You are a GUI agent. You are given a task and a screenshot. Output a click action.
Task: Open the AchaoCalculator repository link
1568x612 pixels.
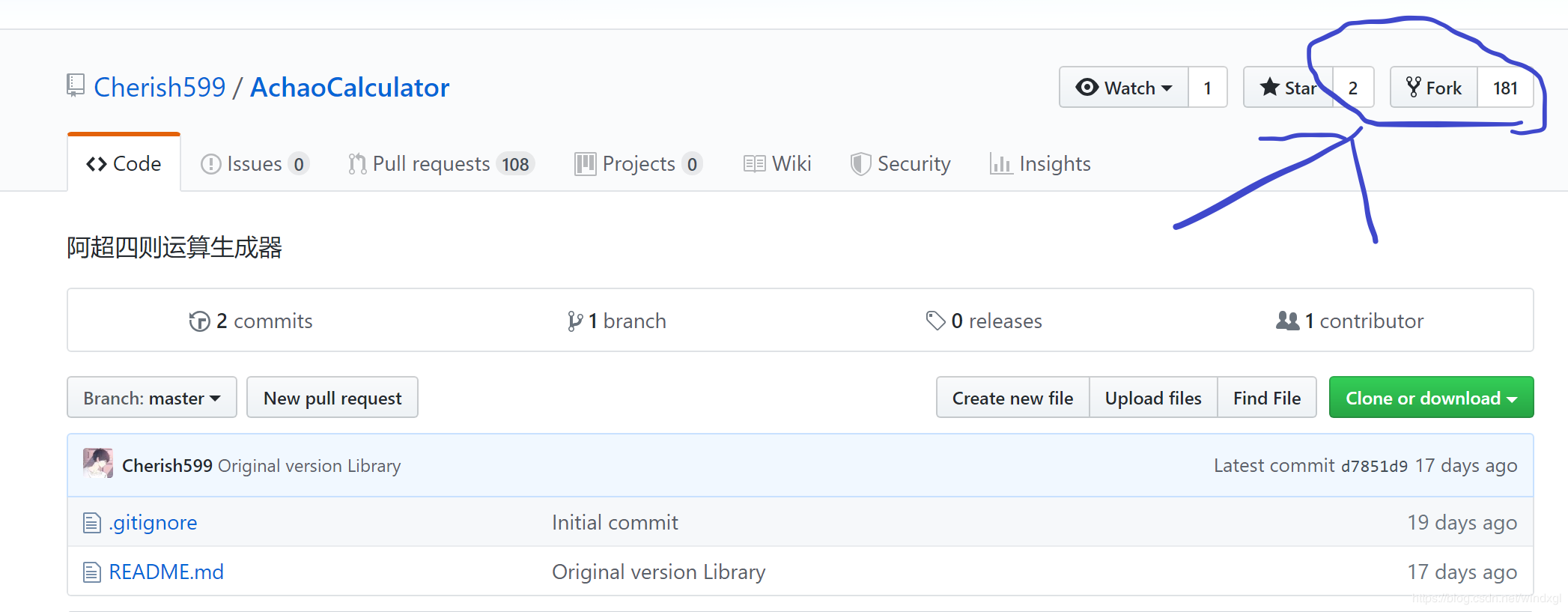click(350, 88)
